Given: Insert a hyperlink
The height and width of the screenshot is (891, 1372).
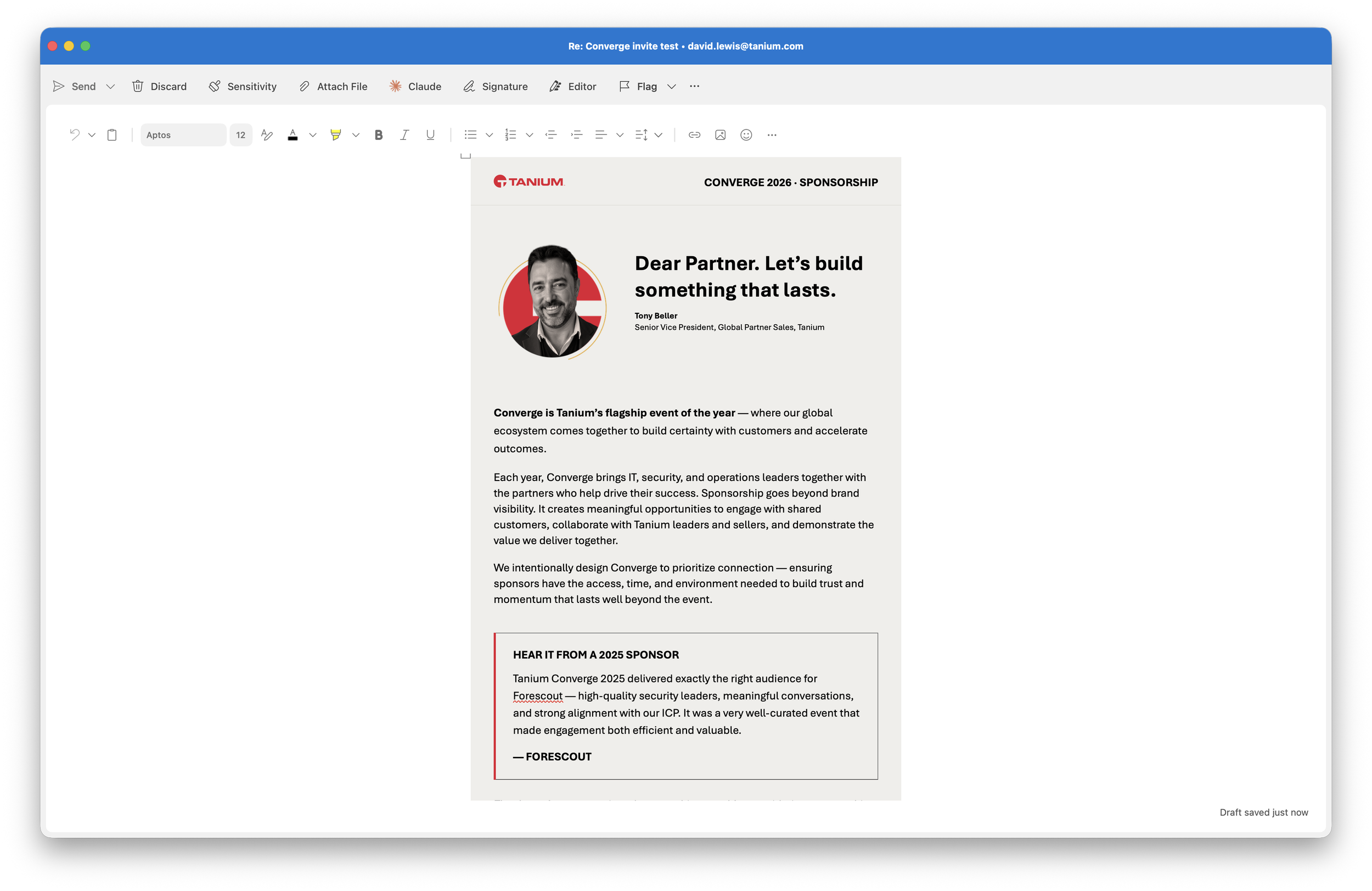Looking at the screenshot, I should pos(695,135).
